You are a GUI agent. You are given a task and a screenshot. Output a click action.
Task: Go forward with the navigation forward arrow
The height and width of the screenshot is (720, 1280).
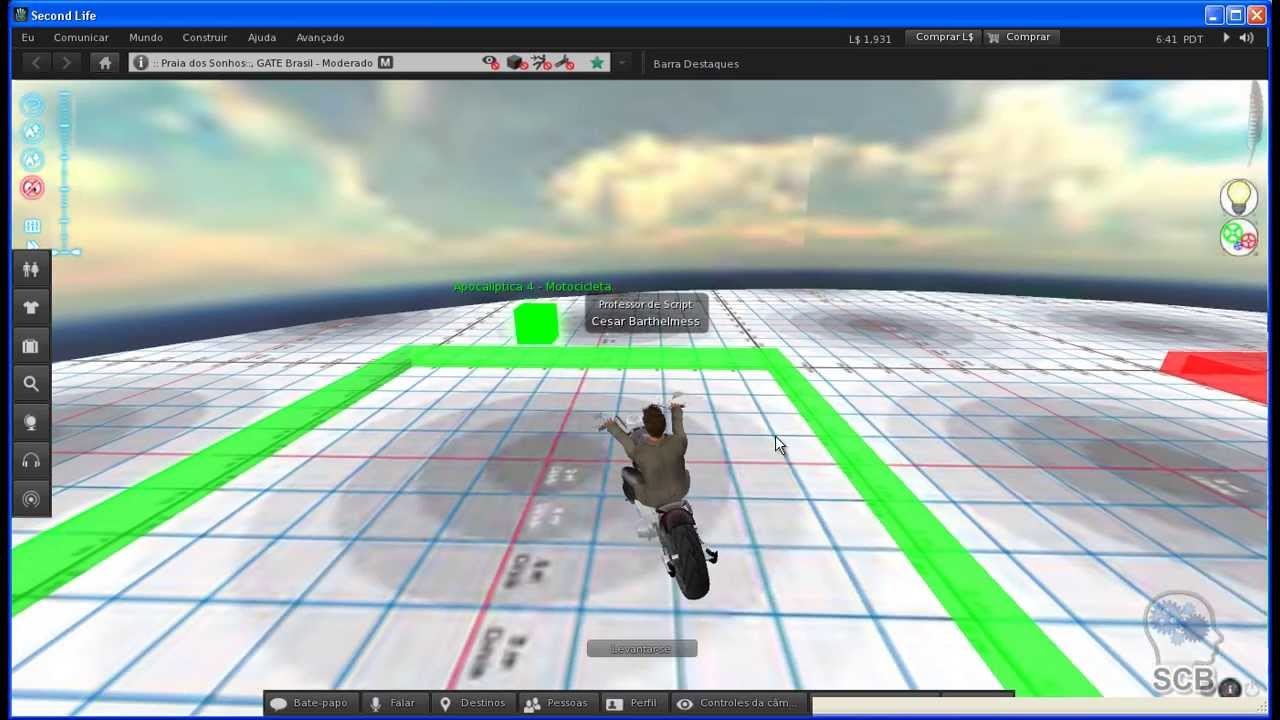[66, 63]
